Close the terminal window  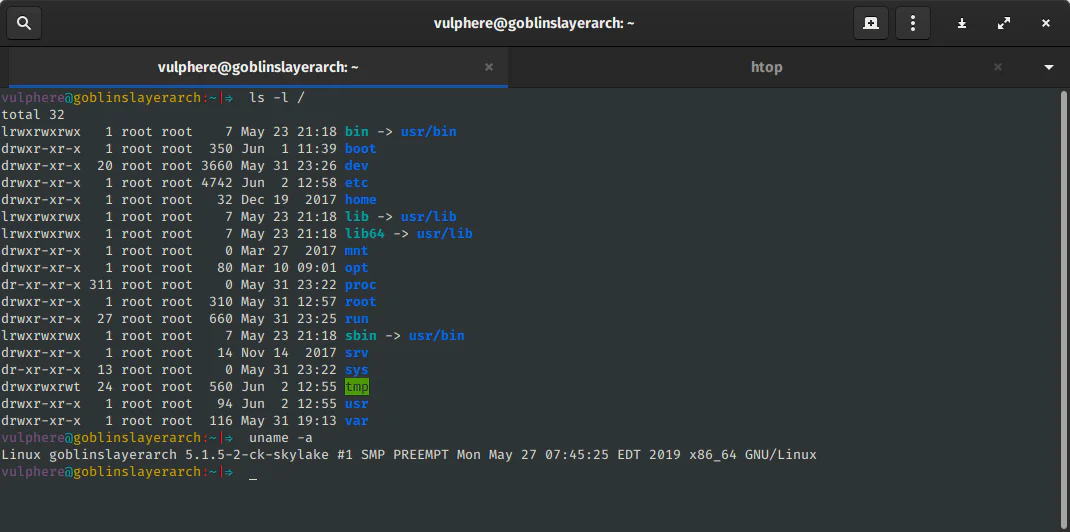pyautogui.click(x=1045, y=24)
